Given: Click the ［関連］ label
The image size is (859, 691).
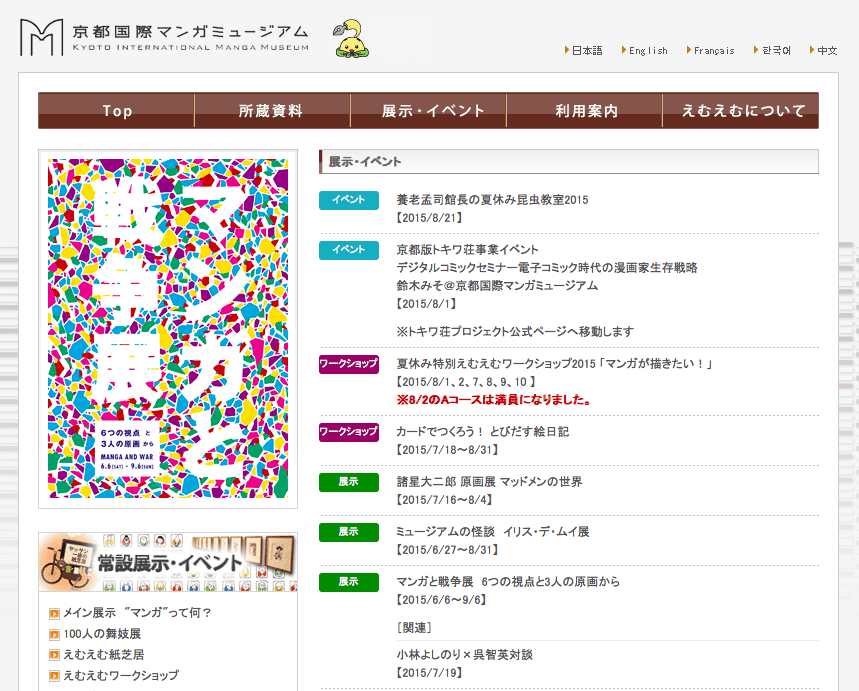Looking at the screenshot, I should (414, 628).
